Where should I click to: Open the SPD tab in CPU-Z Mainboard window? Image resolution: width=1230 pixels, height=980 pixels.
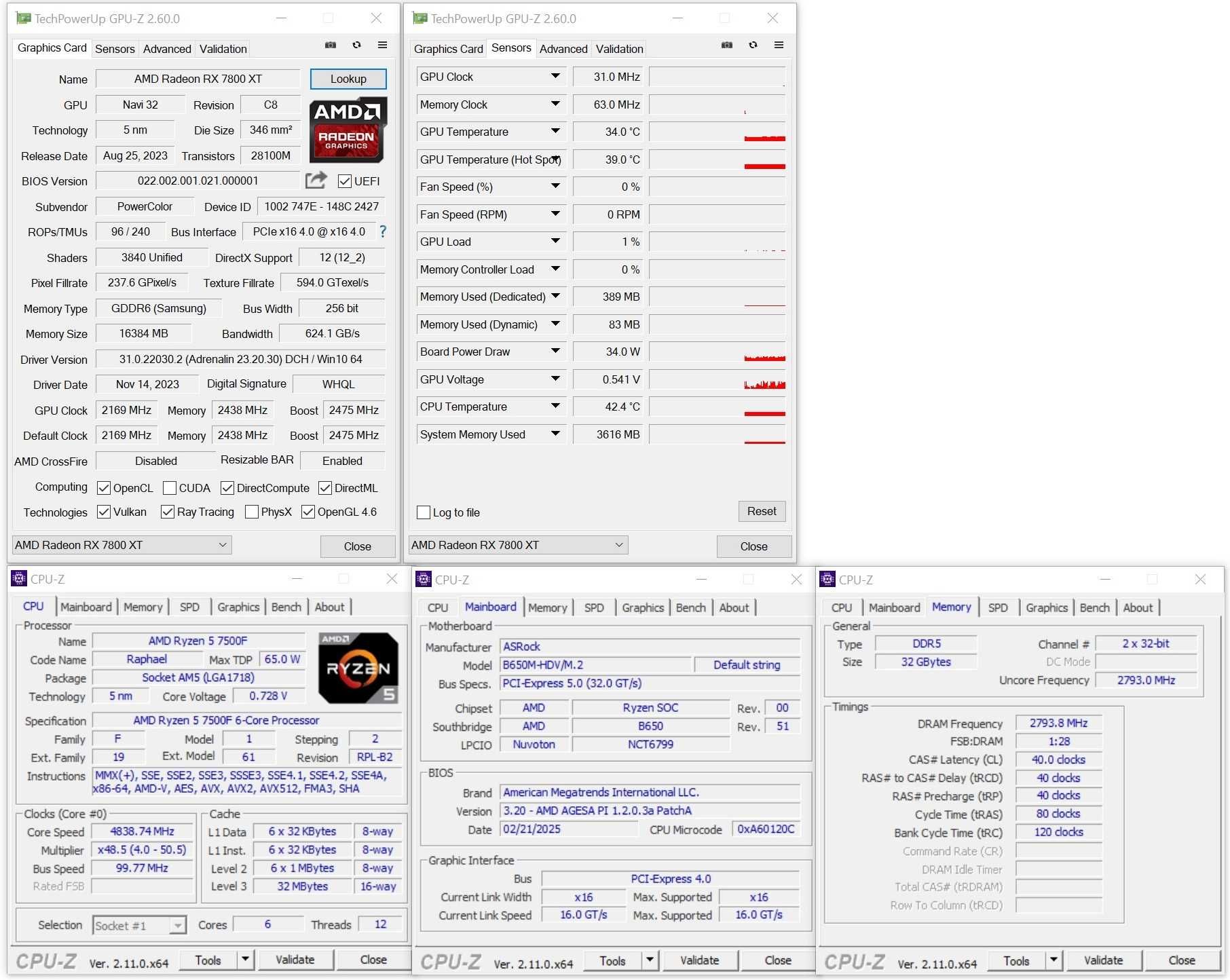[594, 607]
